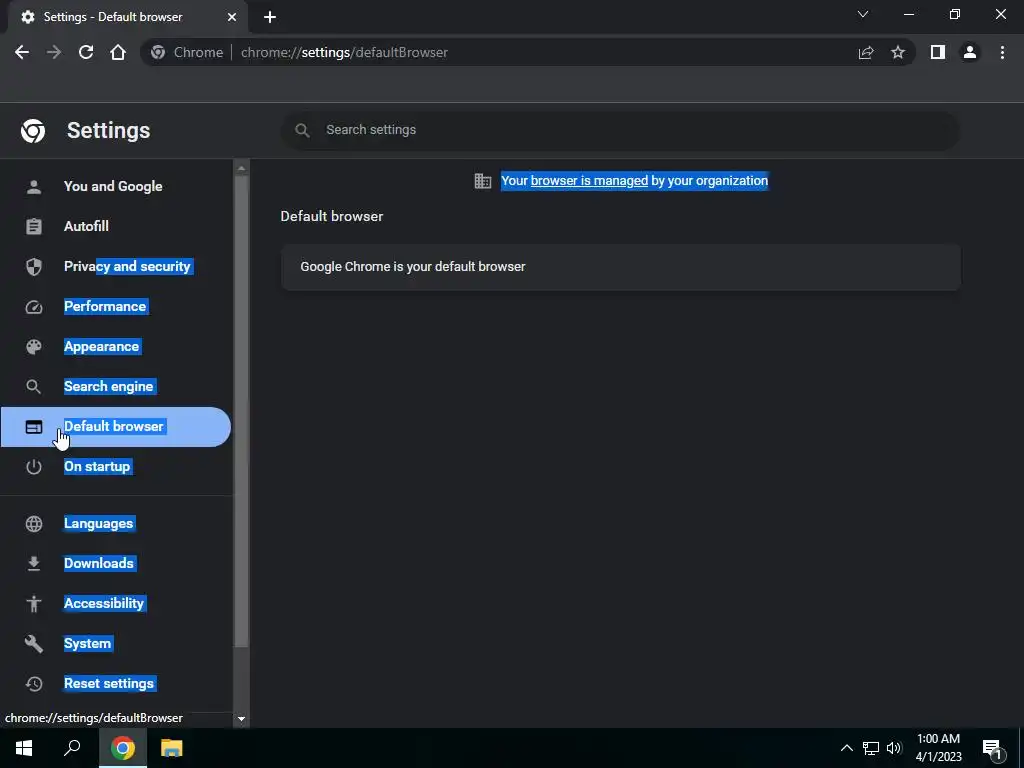The width and height of the screenshot is (1024, 768).
Task: Open Search engine settings
Action: coord(108,386)
